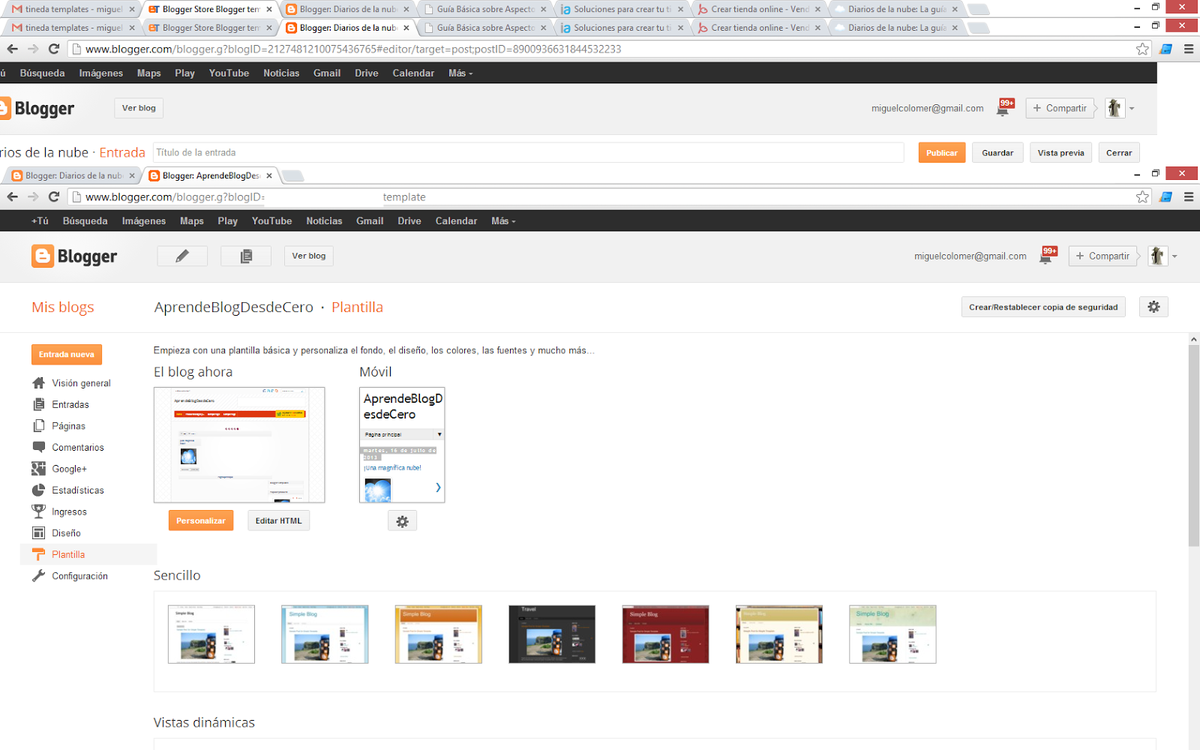This screenshot has width=1200, height=750.
Task: Open the profile avatar account dropdown
Action: pyautogui.click(x=1161, y=256)
